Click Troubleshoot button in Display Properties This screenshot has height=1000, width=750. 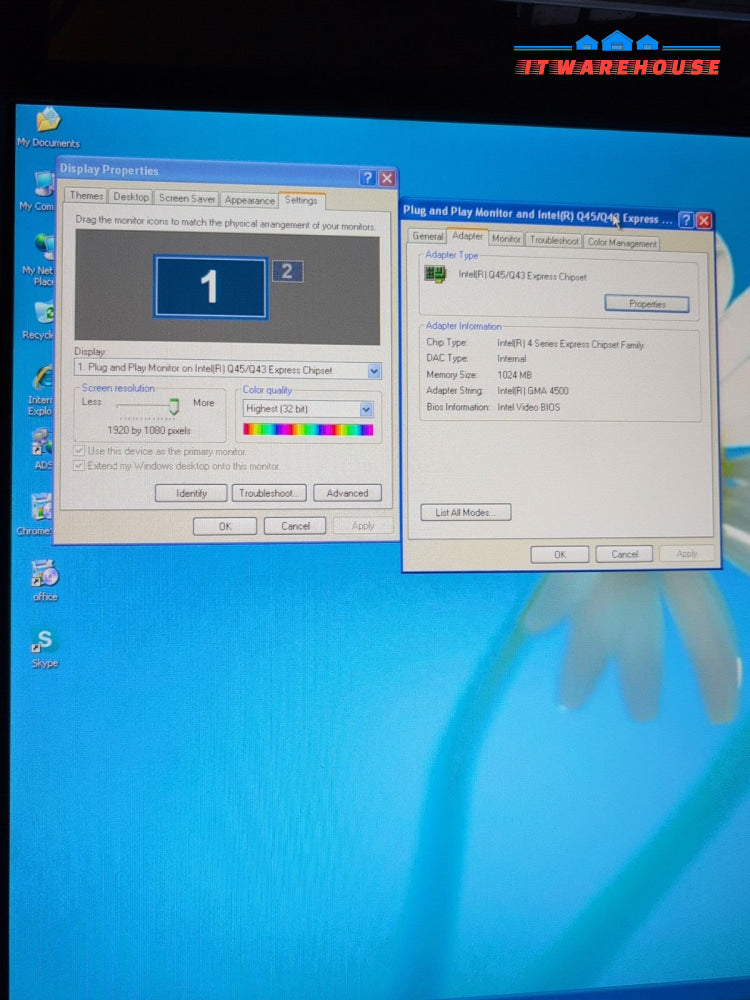(x=269, y=493)
